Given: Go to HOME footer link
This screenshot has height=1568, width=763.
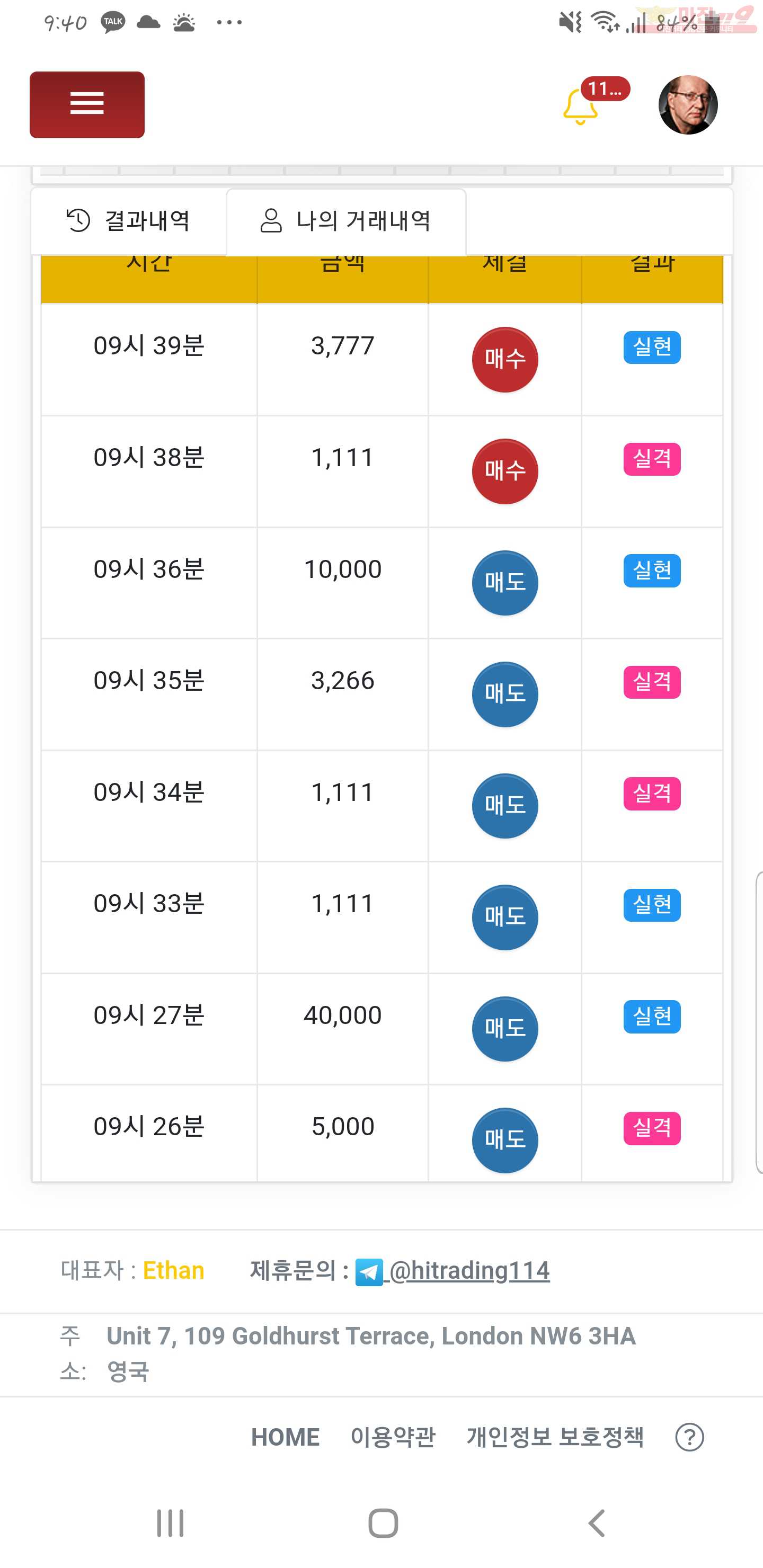Looking at the screenshot, I should tap(285, 1437).
